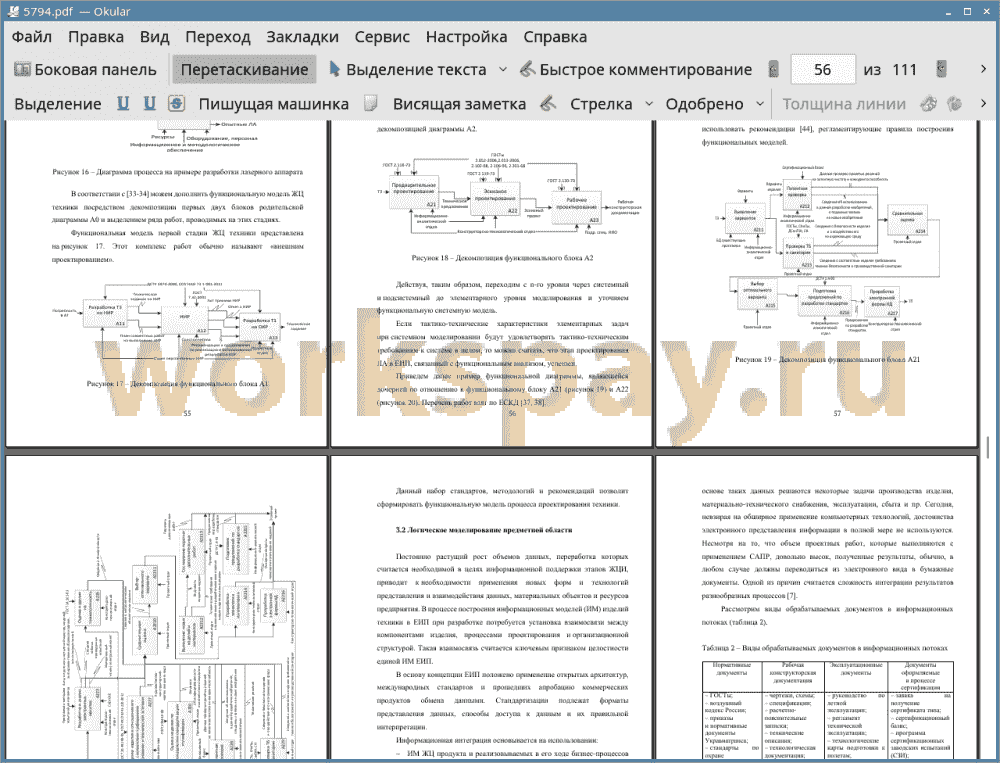The image size is (1000, 763).
Task: Go to the previous page with the arrow before 56
Action: (x=773, y=69)
